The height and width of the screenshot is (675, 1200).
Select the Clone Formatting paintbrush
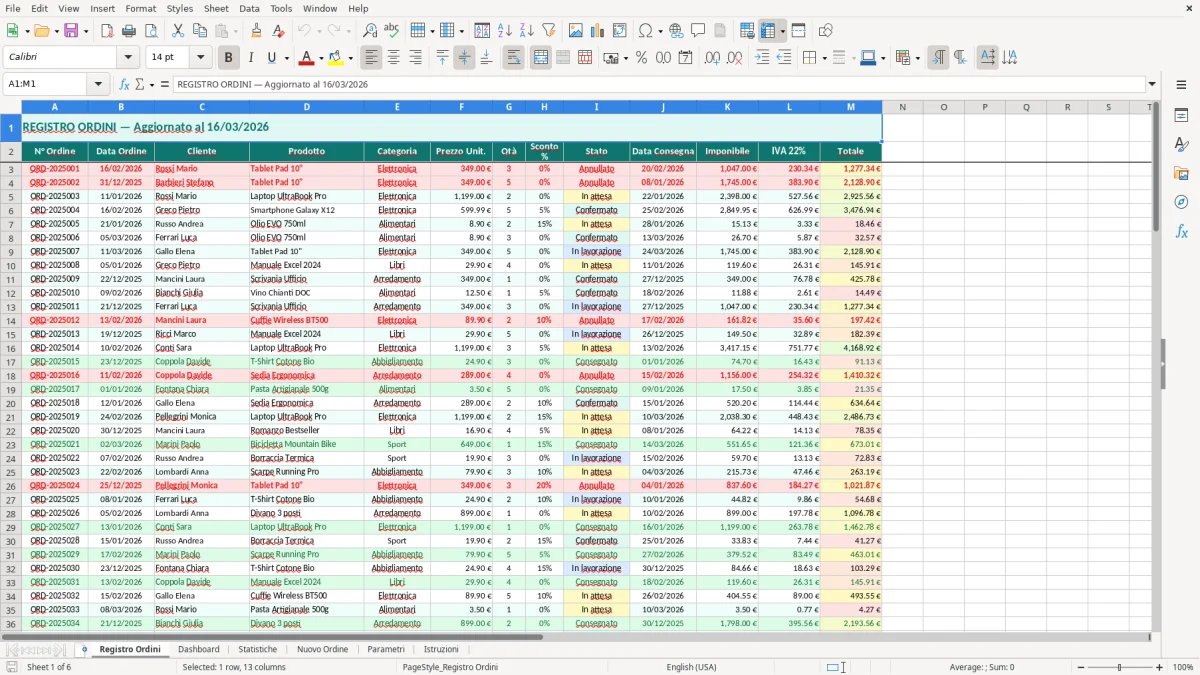coord(257,31)
